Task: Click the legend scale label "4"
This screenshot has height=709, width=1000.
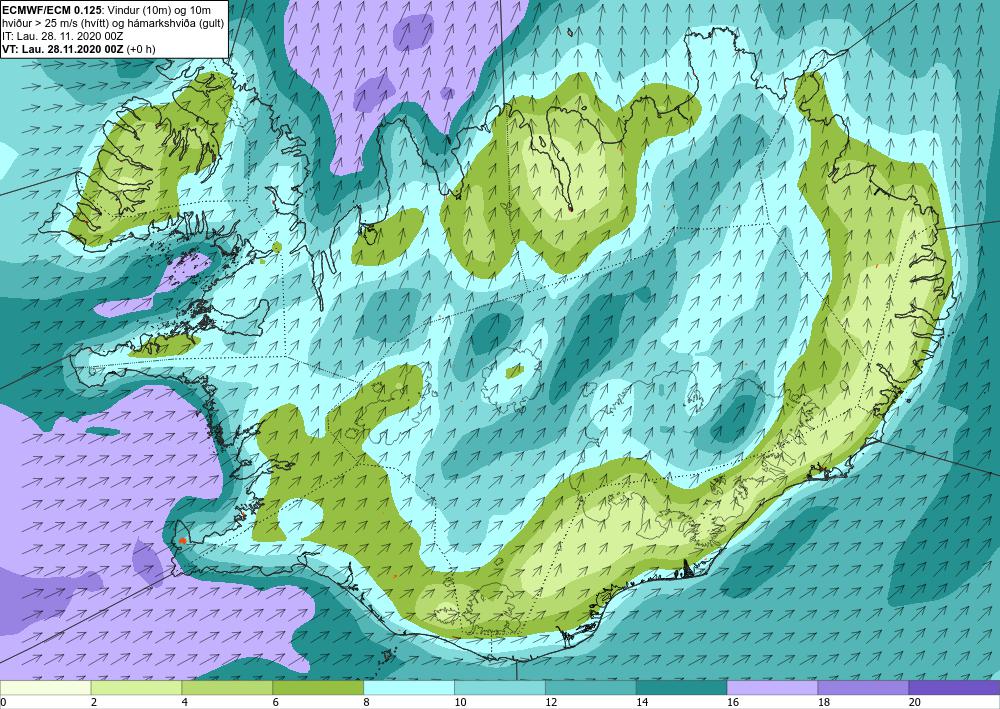Action: point(185,702)
